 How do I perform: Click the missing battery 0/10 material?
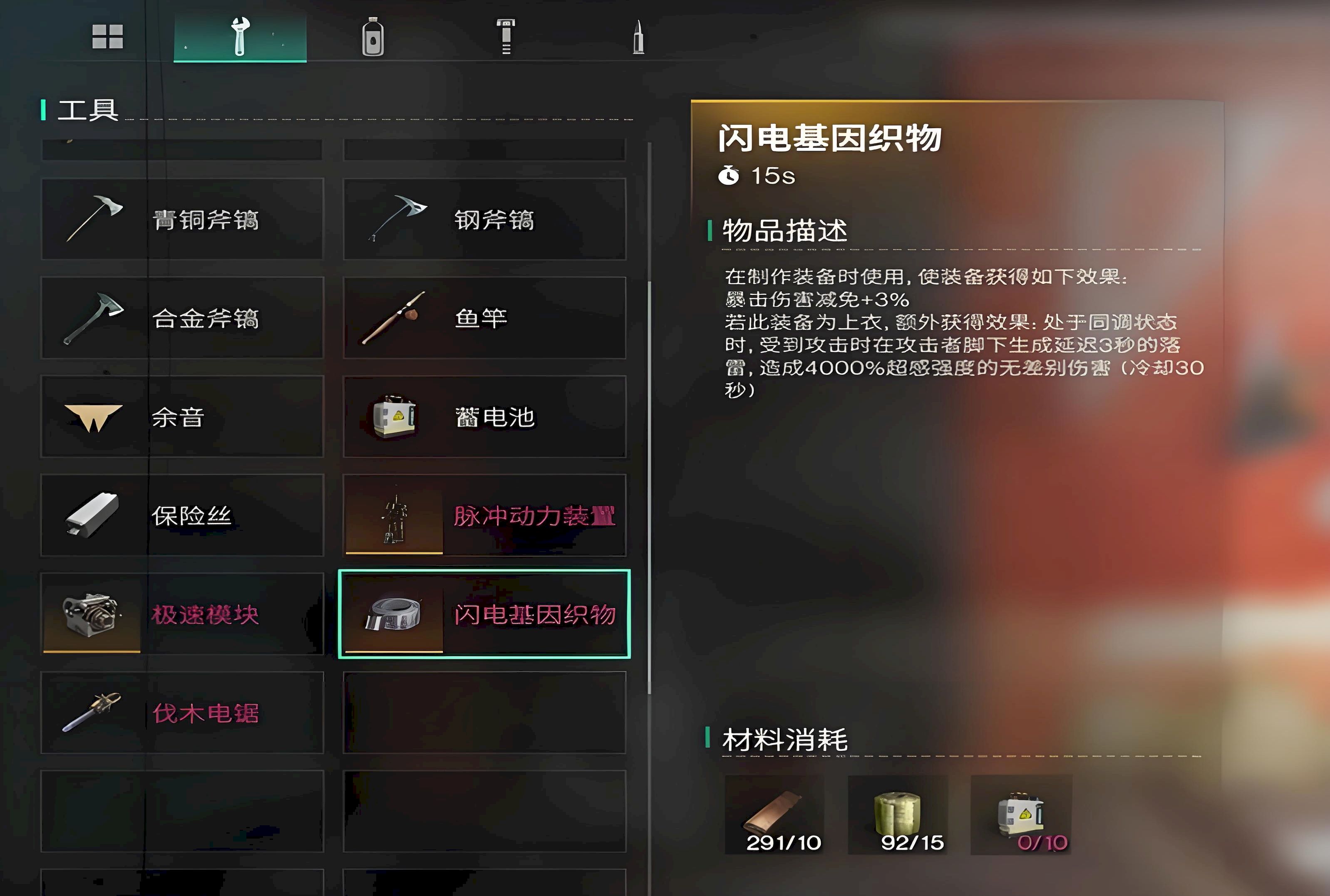1021,815
